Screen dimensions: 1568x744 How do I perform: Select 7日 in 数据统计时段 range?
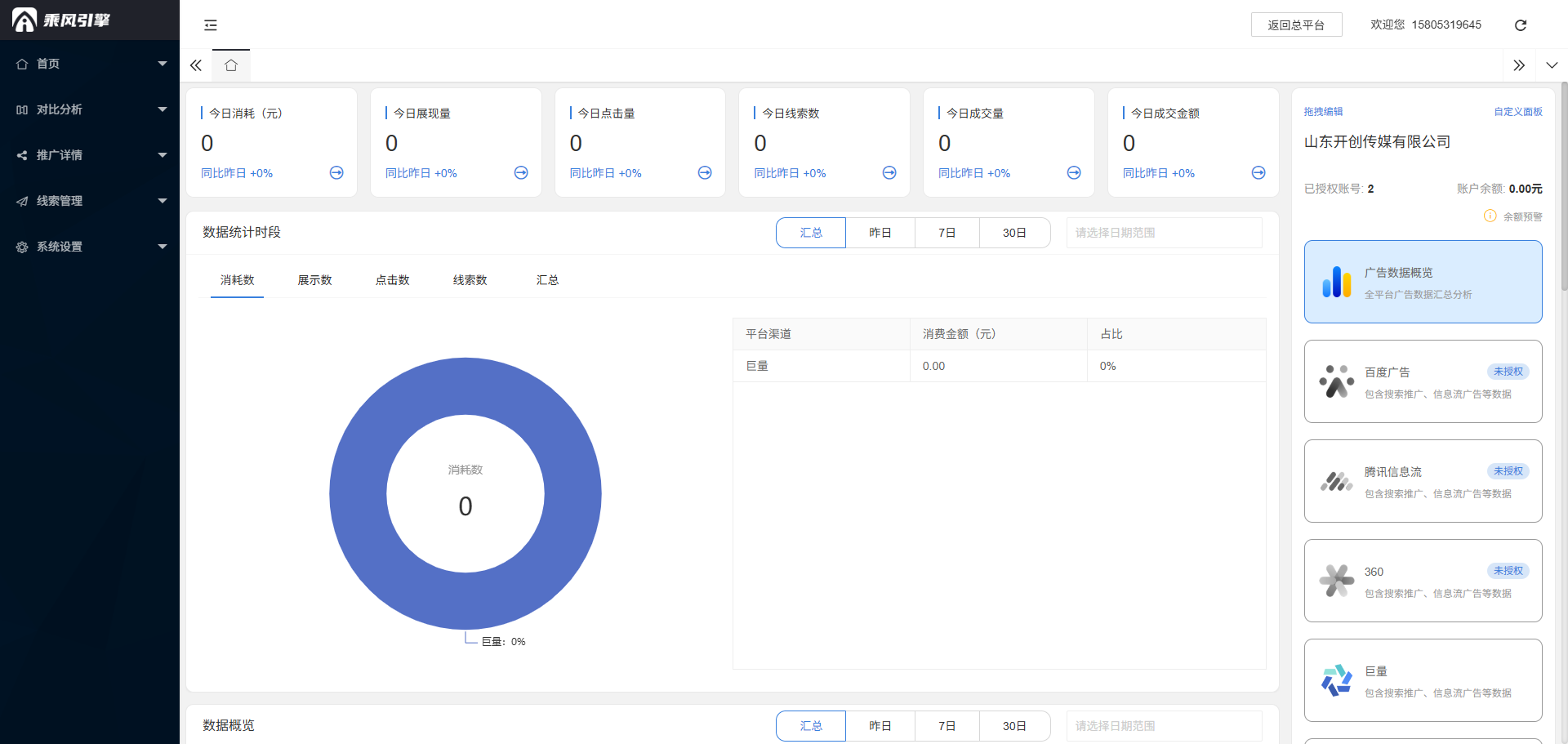pos(947,233)
